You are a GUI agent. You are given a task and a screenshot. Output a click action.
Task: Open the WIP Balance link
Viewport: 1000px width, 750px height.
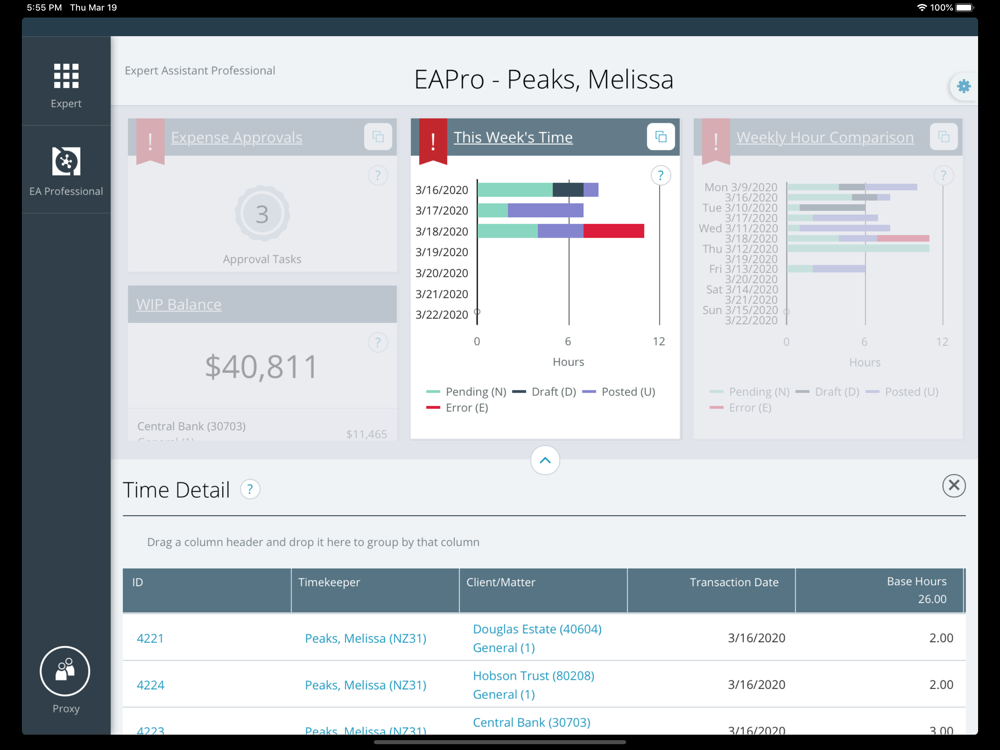[x=179, y=305]
